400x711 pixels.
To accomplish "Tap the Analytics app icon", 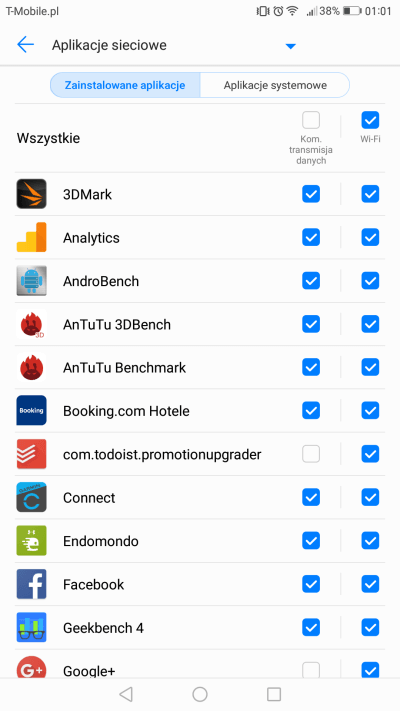I will tap(31, 237).
